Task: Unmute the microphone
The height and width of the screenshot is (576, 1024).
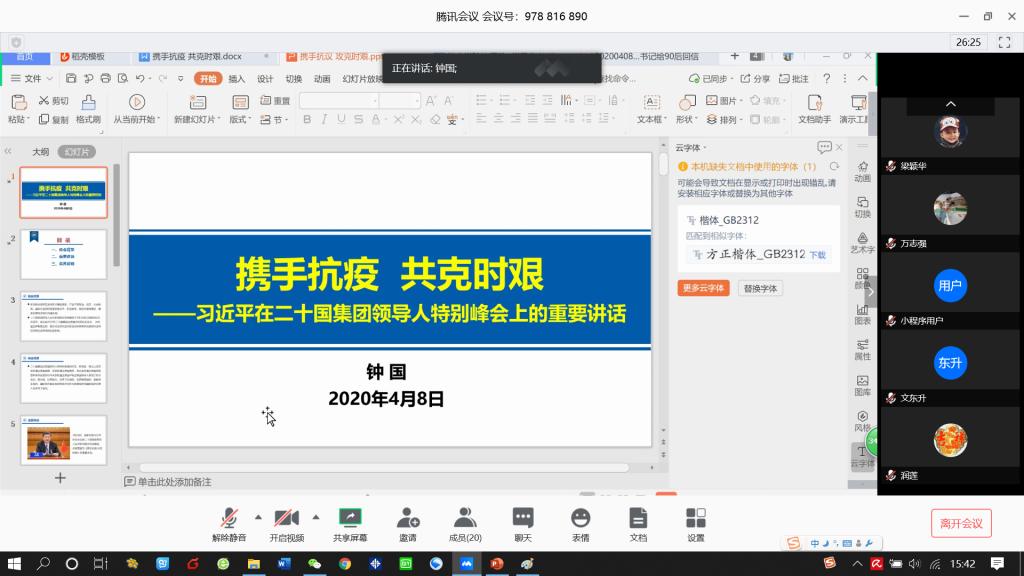Action: (229, 517)
